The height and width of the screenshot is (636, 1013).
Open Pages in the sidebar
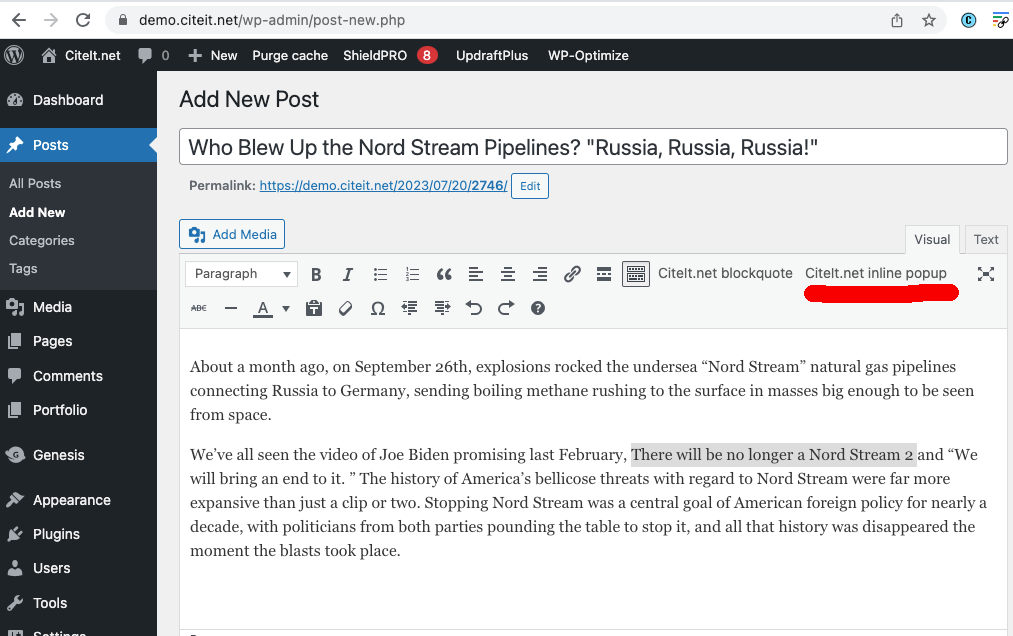pyautogui.click(x=78, y=341)
